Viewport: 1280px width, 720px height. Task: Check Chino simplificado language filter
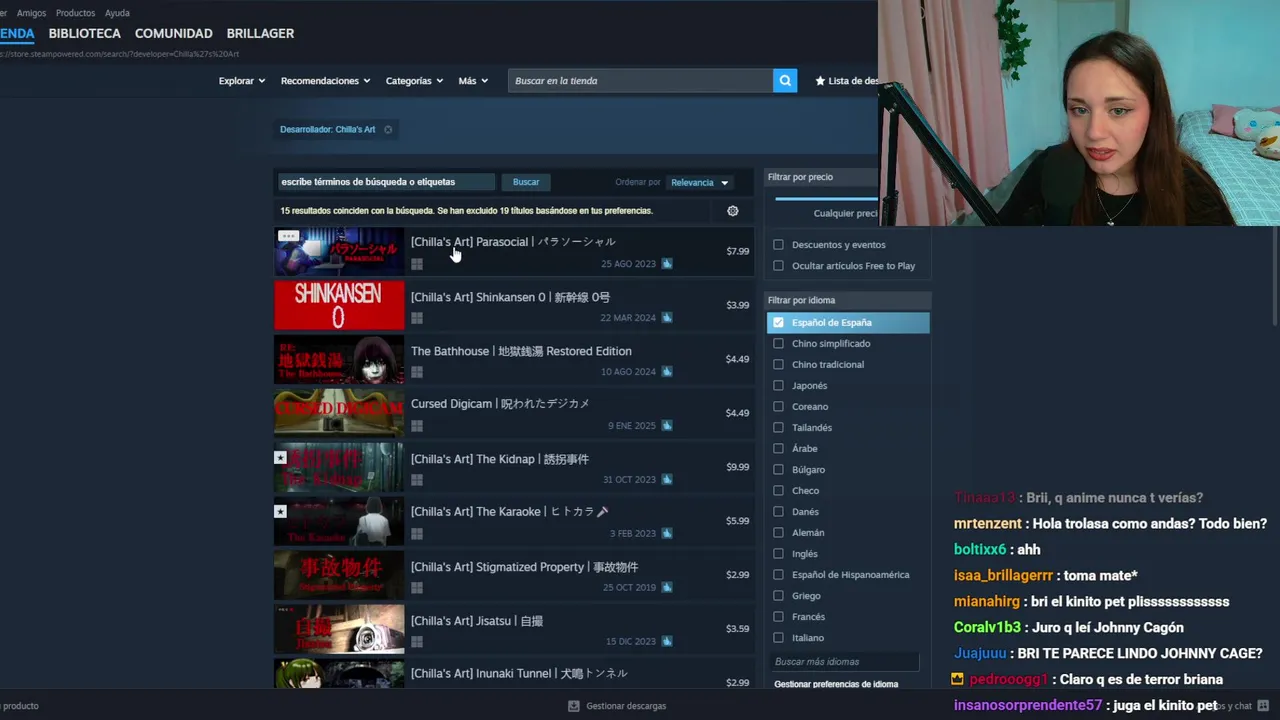pyautogui.click(x=778, y=344)
